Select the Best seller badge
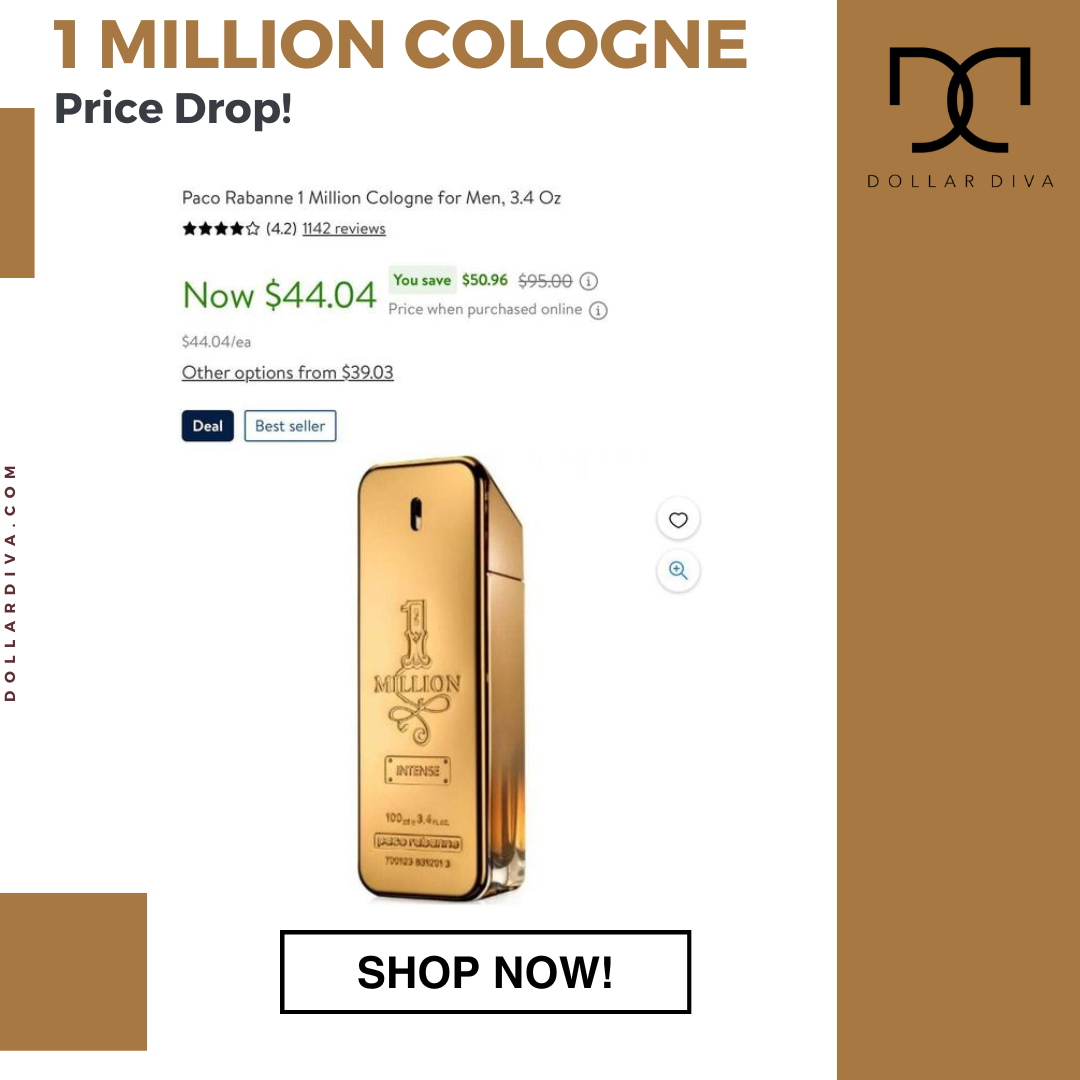1080x1080 pixels. [x=290, y=426]
